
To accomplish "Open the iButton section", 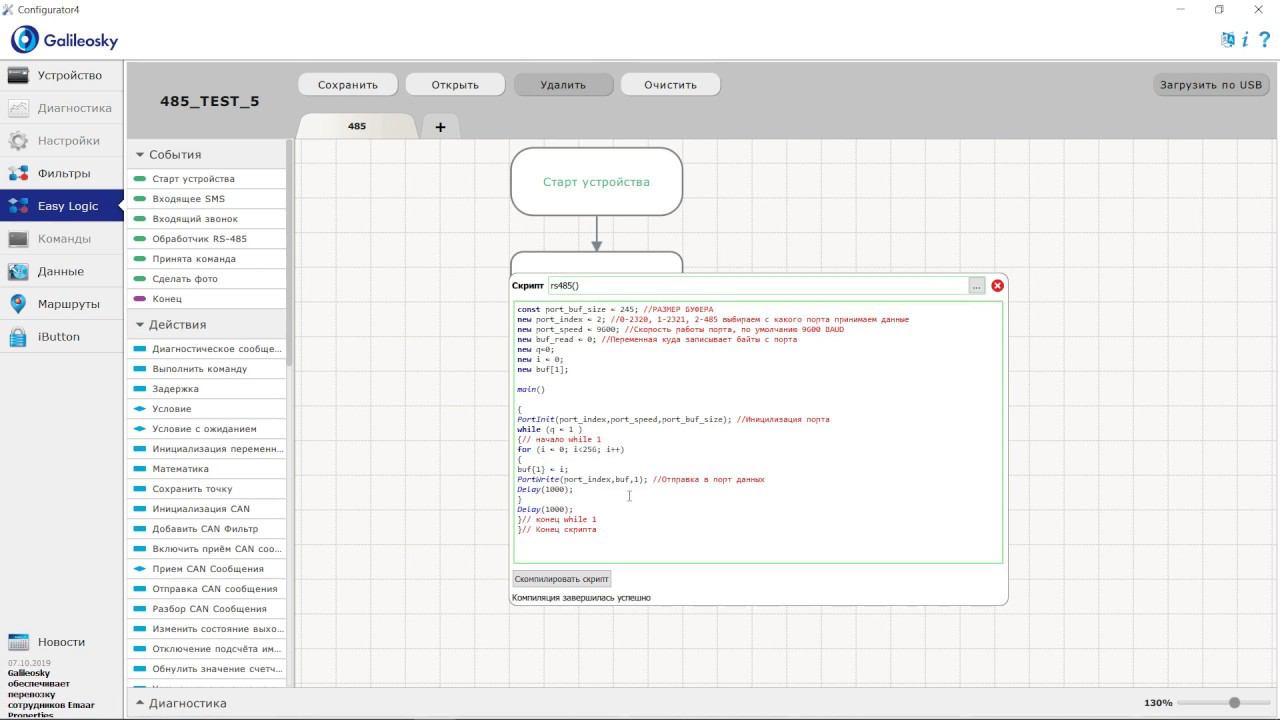I will pyautogui.click(x=62, y=337).
